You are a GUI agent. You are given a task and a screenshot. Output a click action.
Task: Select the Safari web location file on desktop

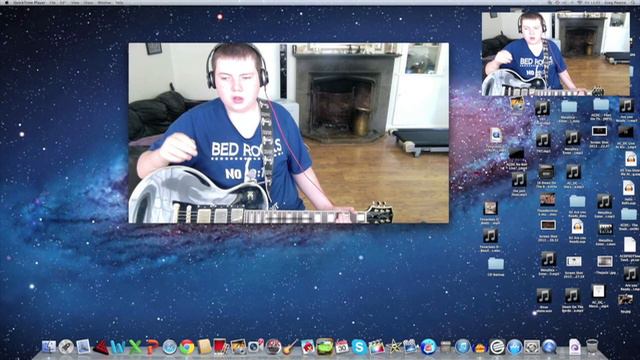[496, 136]
